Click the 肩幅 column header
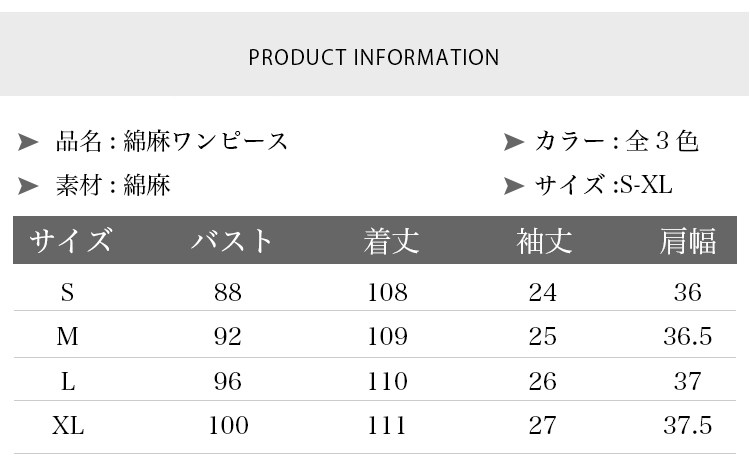 pyautogui.click(x=687, y=241)
